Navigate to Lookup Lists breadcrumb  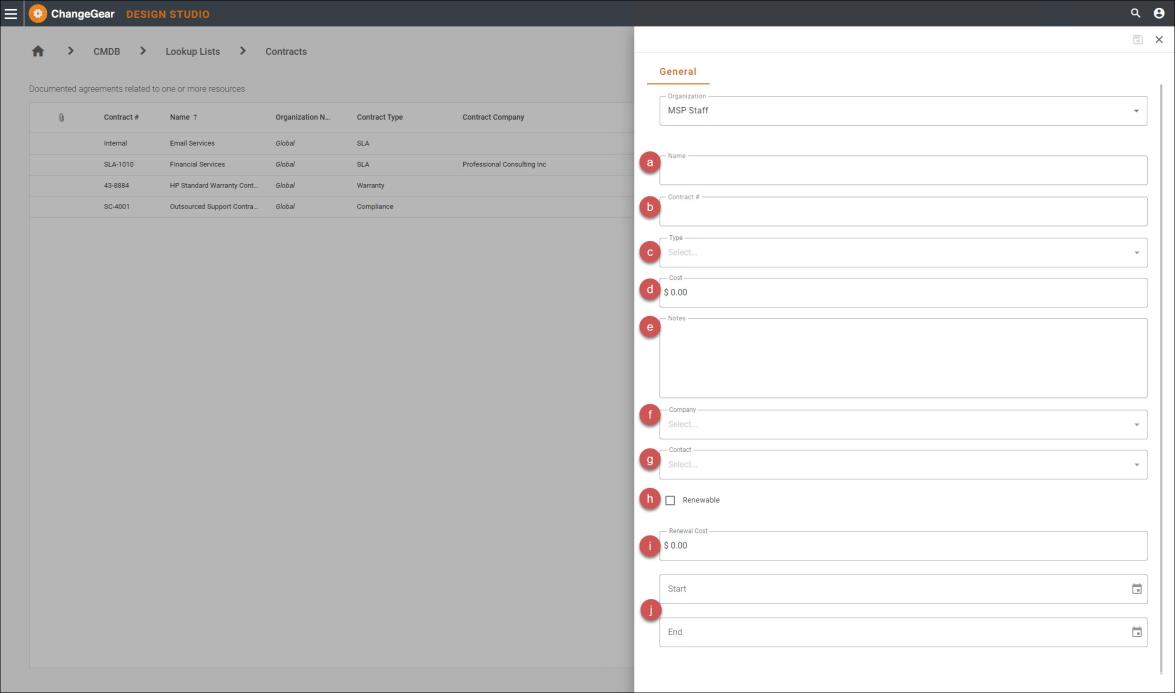[x=192, y=52]
